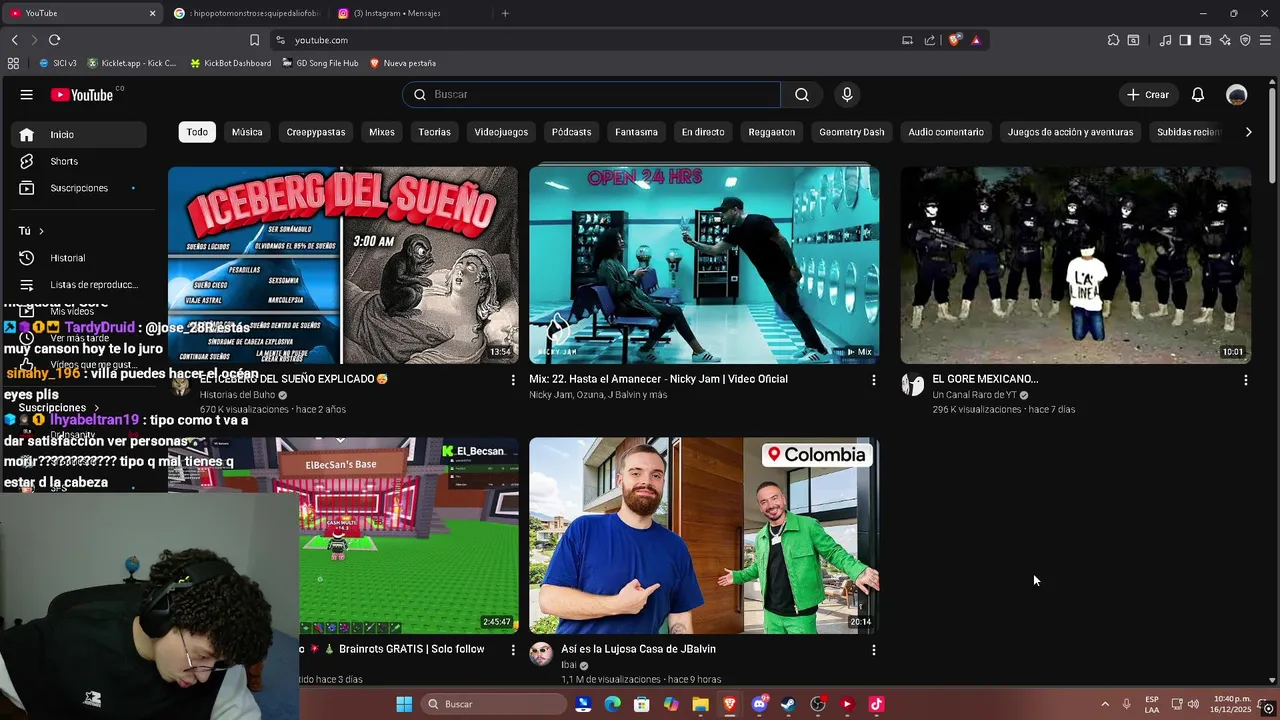Bookmark this page icon in address bar
This screenshot has height=720, width=1280.
pos(254,40)
